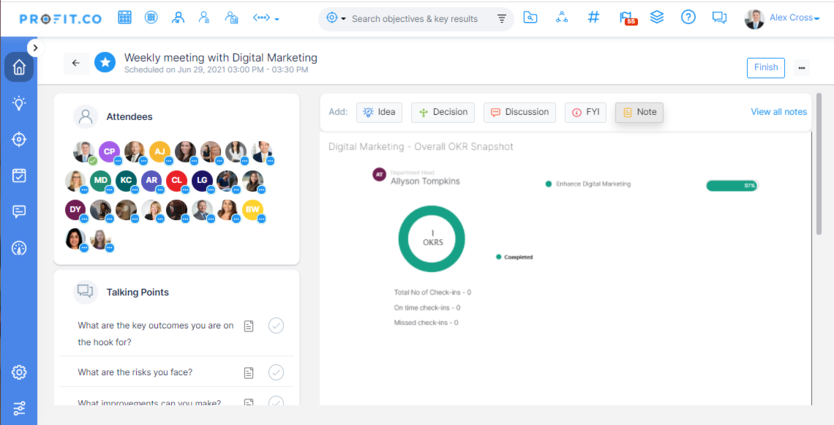834x425 pixels.
Task: Open the help question mark icon
Action: (688, 18)
